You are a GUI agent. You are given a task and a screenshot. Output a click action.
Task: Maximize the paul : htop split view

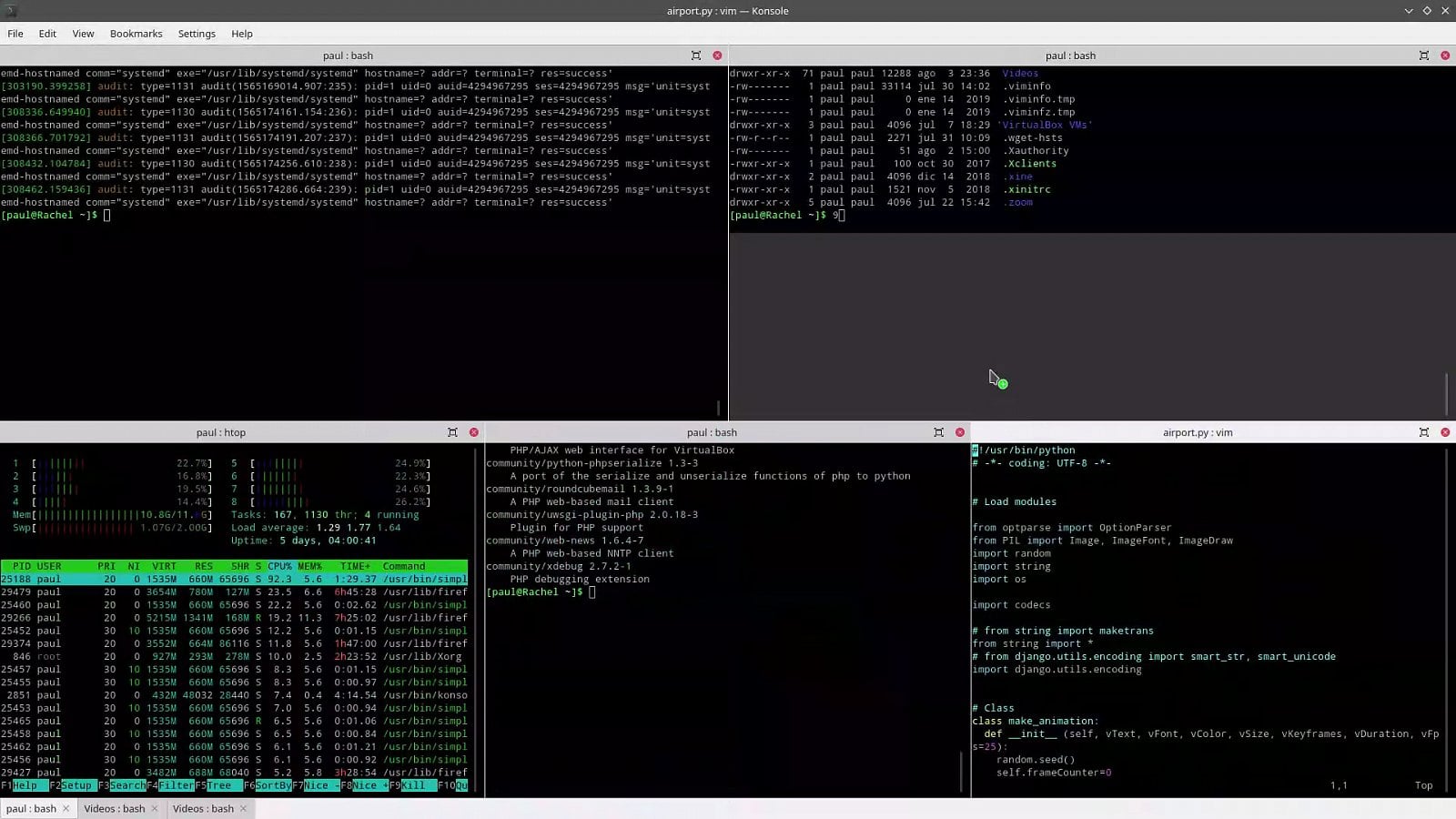(x=452, y=432)
